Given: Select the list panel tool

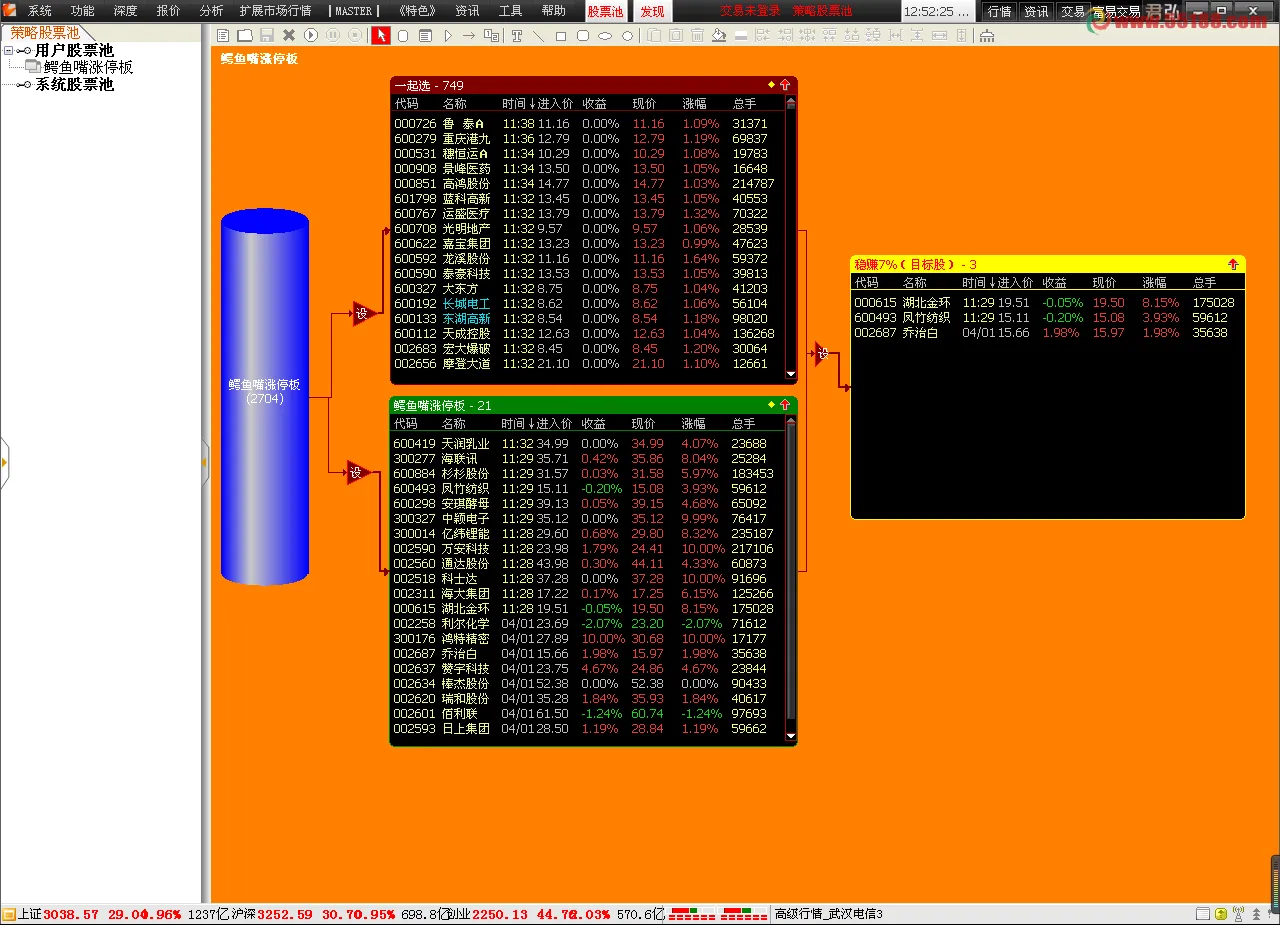Looking at the screenshot, I should (x=425, y=35).
